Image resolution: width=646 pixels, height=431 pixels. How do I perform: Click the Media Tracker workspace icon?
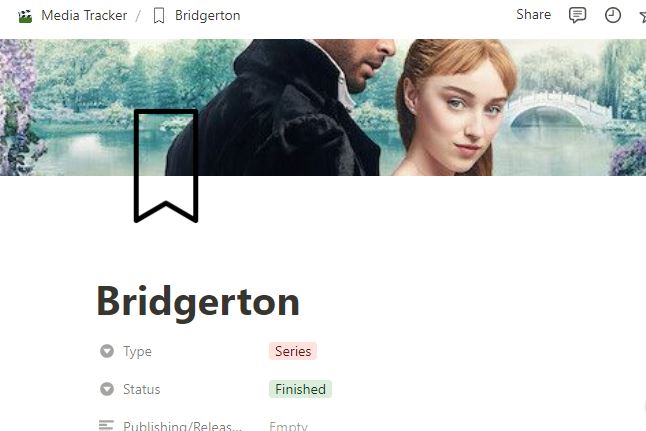(x=25, y=16)
